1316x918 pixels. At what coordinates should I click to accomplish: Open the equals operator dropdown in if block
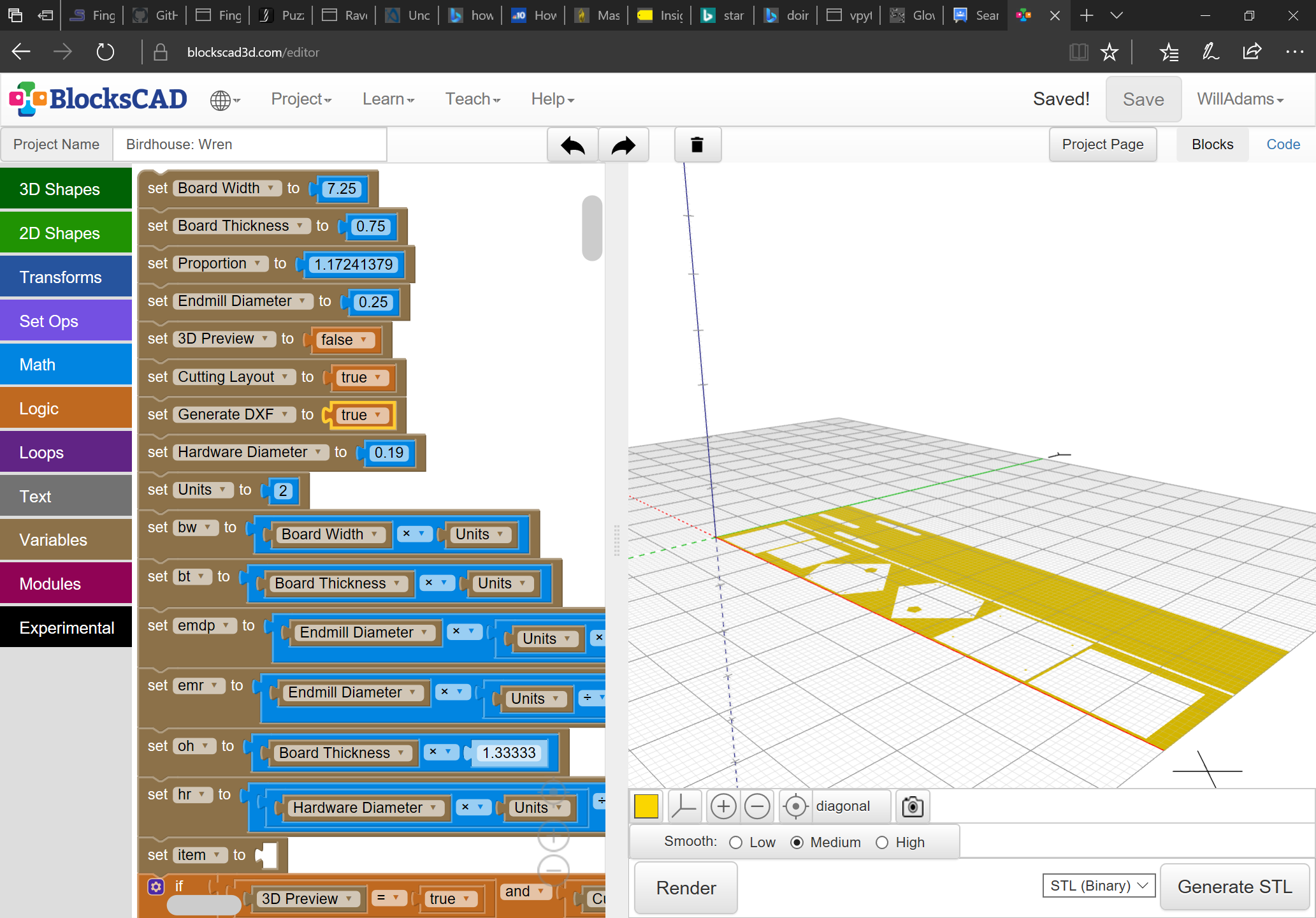(x=388, y=898)
